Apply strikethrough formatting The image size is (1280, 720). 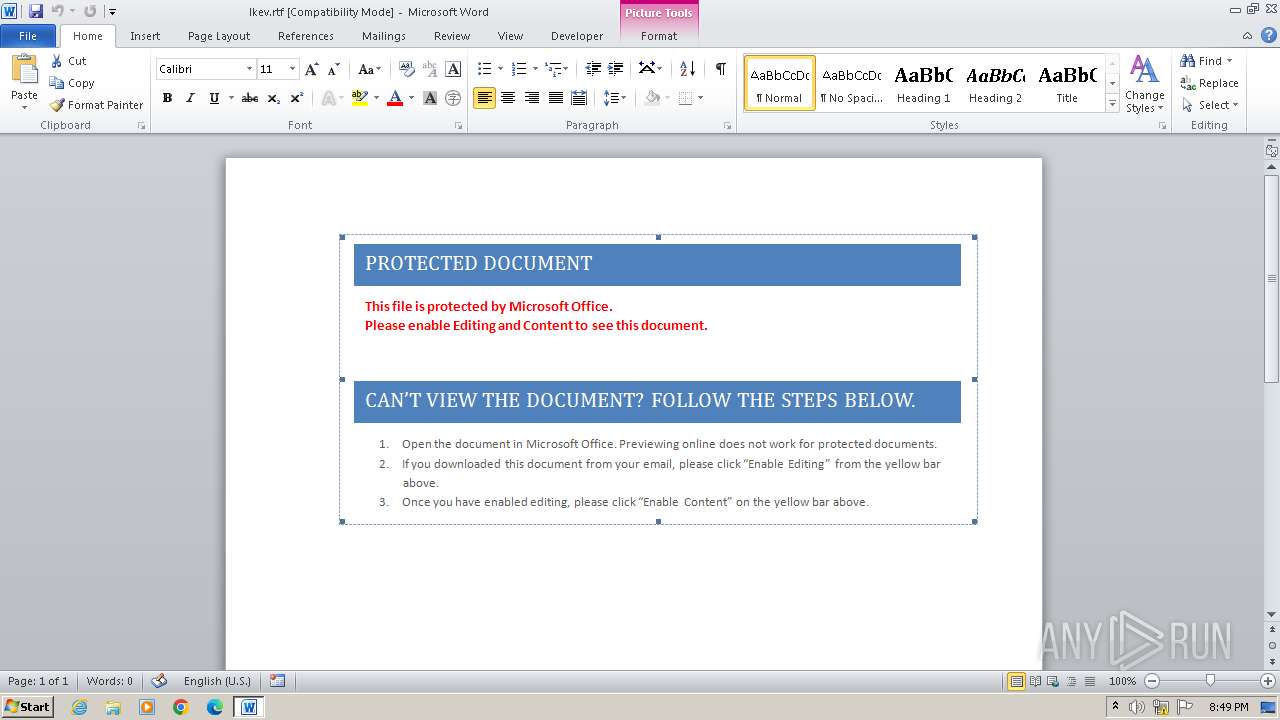(250, 98)
